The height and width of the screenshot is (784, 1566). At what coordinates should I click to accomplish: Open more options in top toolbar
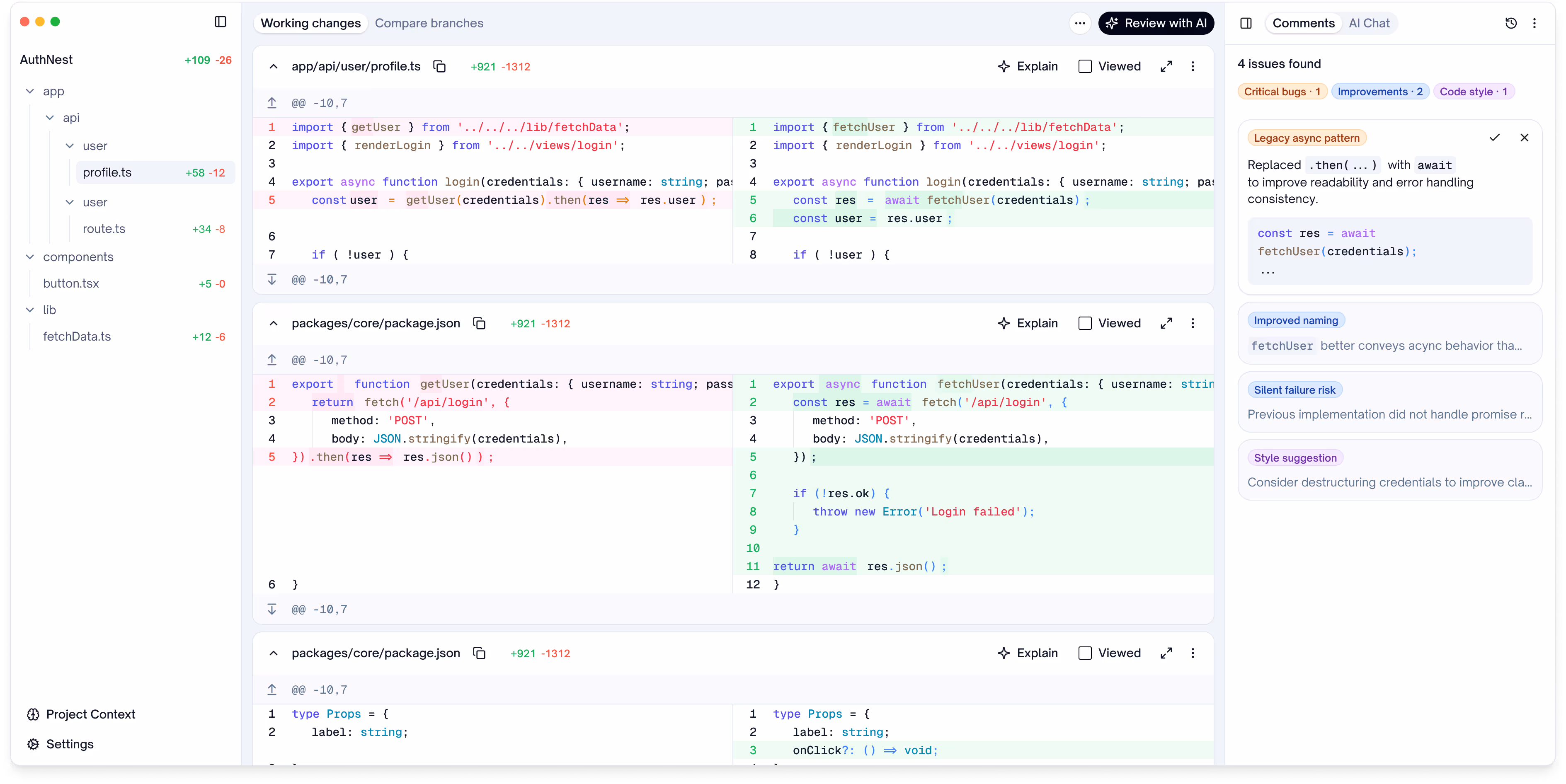(x=1080, y=23)
